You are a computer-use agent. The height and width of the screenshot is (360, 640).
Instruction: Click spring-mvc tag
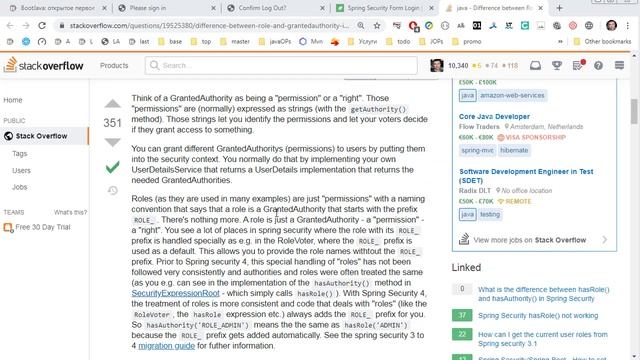tap(478, 150)
